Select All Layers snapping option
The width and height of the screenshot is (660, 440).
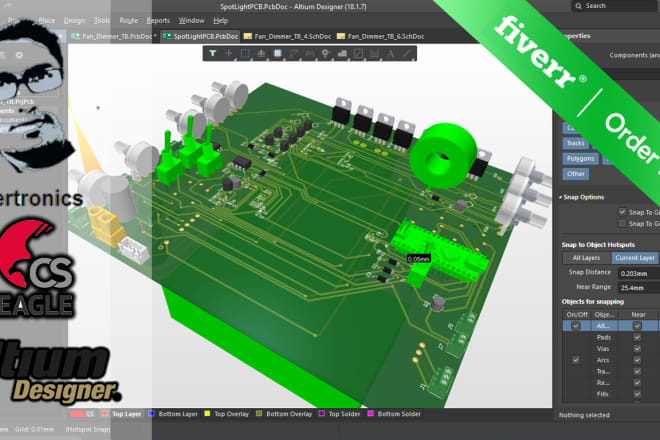pos(586,258)
